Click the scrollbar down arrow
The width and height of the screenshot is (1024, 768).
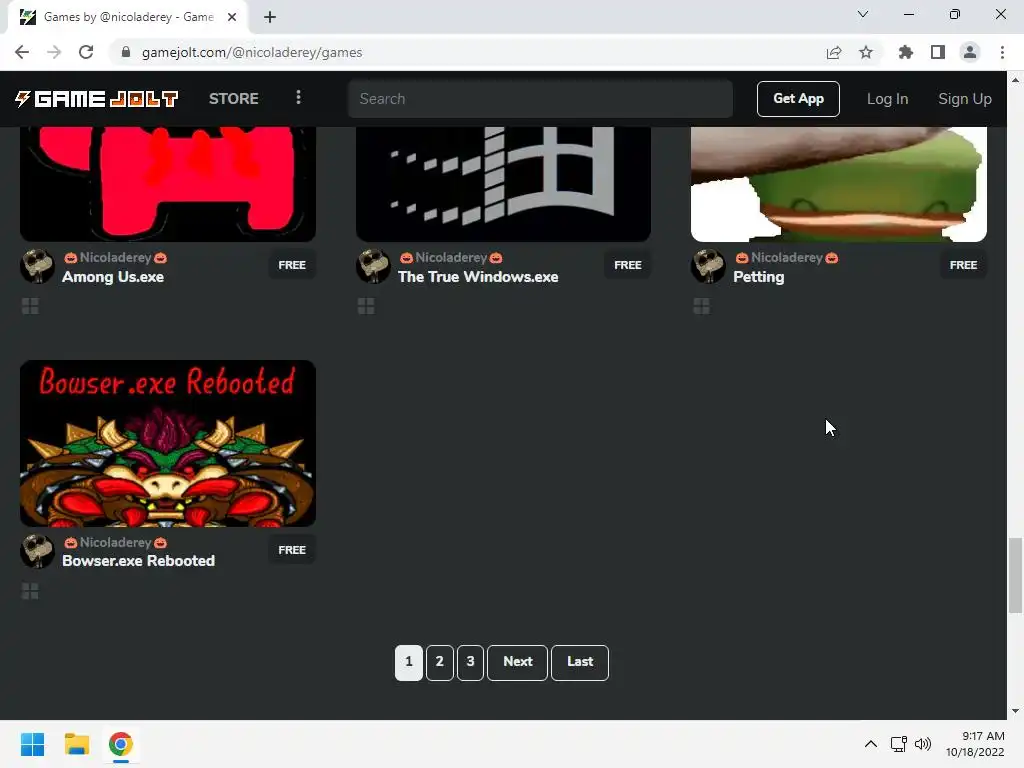1015,711
